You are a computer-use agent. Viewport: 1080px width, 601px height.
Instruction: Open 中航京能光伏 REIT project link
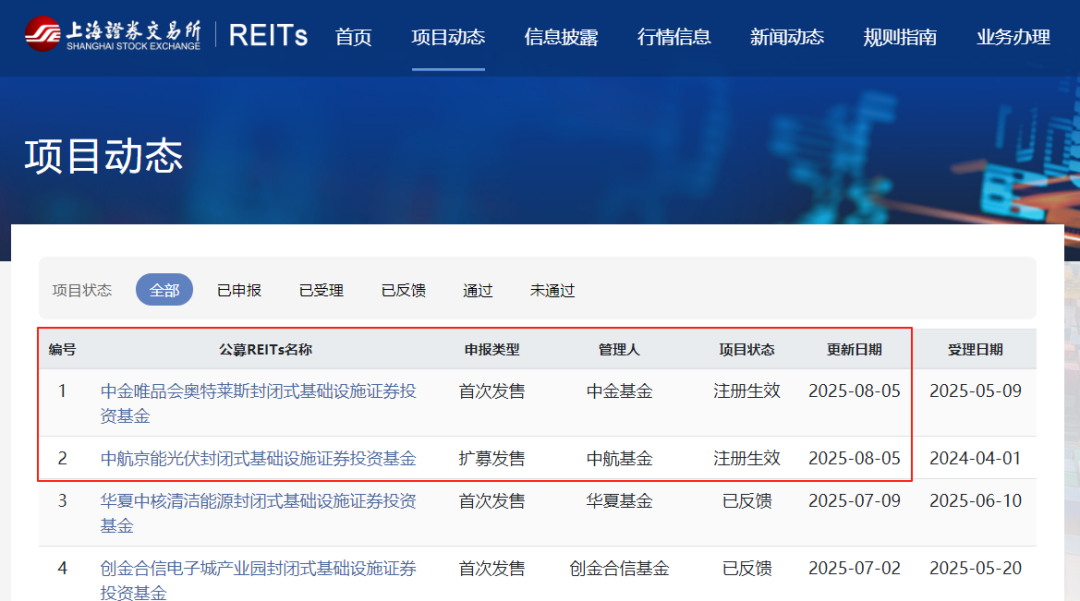[x=258, y=458]
